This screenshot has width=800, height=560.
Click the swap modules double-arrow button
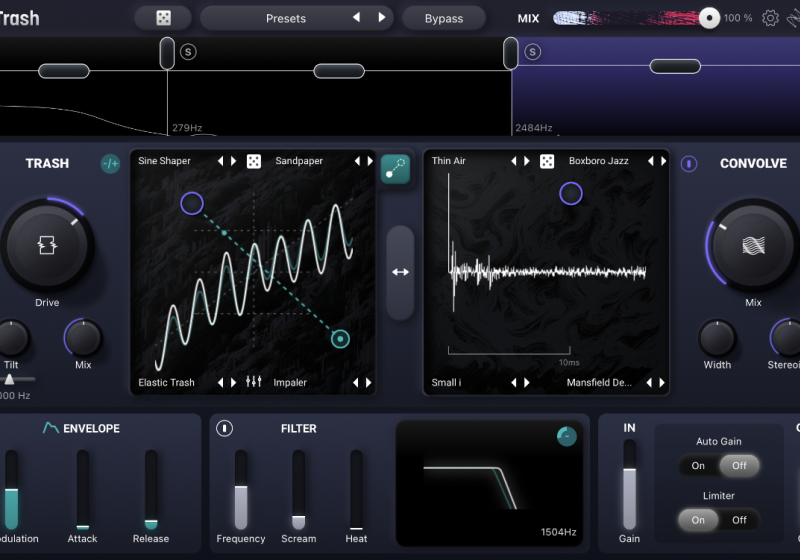(401, 272)
